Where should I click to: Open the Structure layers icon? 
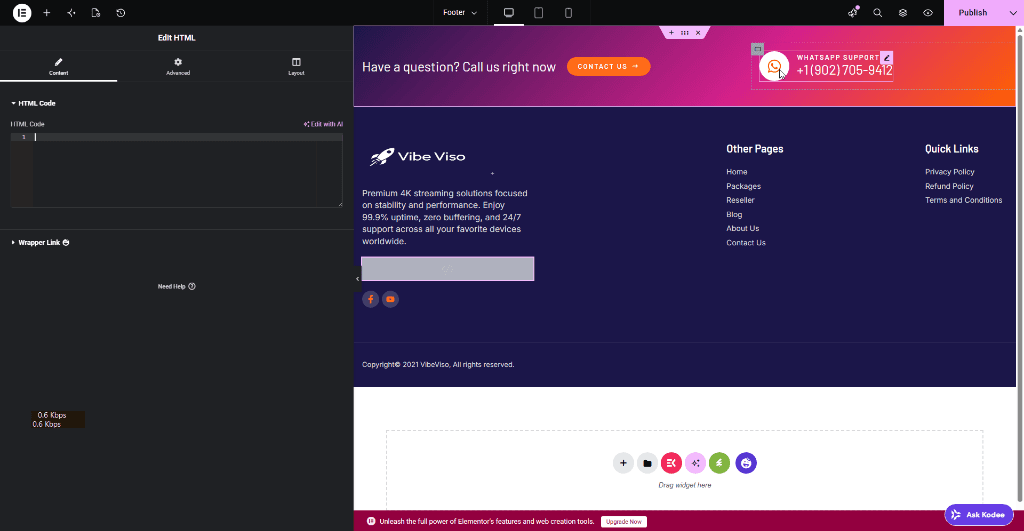point(903,12)
